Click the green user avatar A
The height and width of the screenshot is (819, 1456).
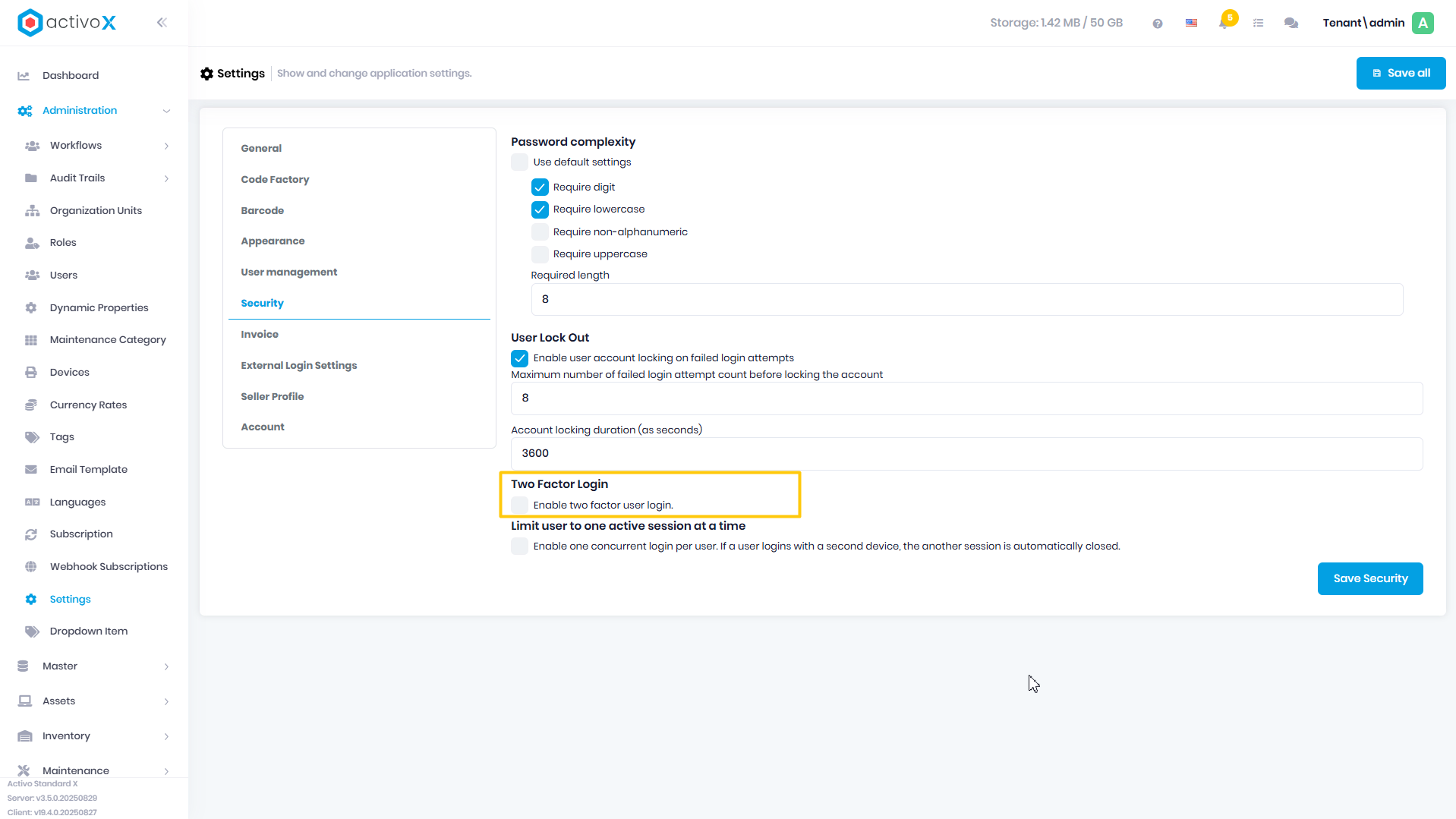tap(1423, 23)
